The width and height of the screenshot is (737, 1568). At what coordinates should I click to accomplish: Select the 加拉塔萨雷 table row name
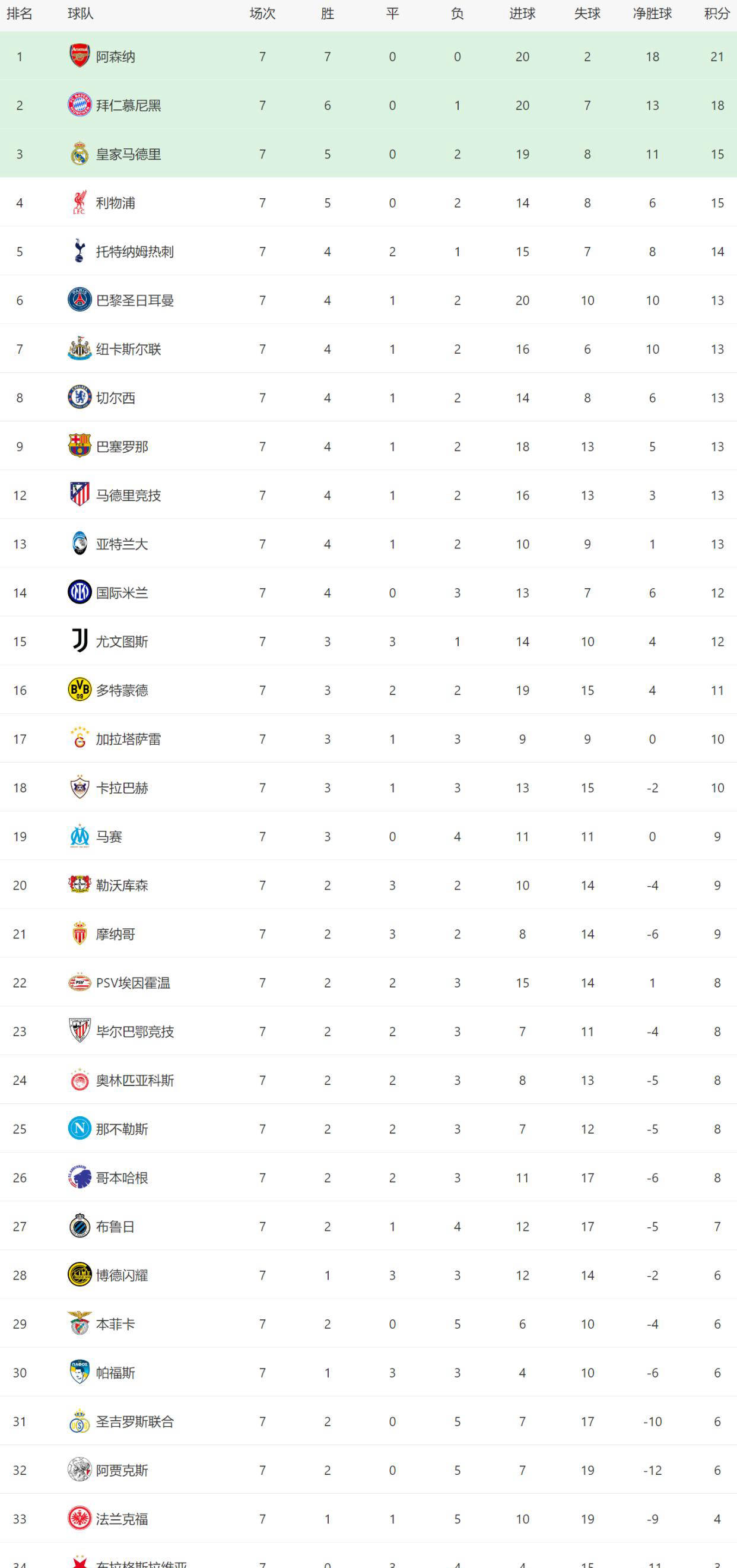(x=128, y=739)
